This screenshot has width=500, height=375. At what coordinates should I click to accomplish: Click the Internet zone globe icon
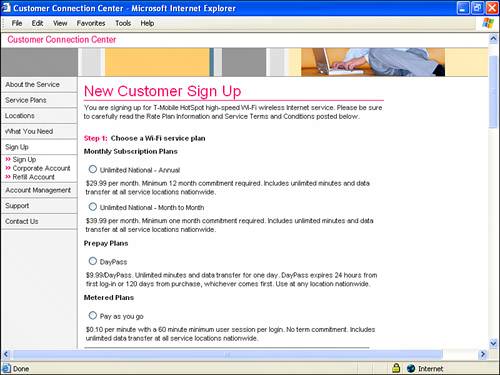click(x=411, y=368)
